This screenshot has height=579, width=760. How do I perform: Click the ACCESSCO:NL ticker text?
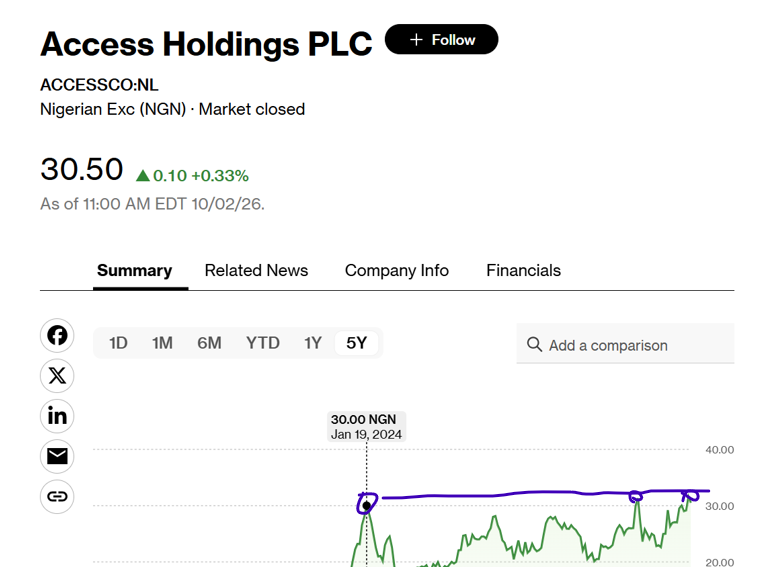tap(99, 85)
